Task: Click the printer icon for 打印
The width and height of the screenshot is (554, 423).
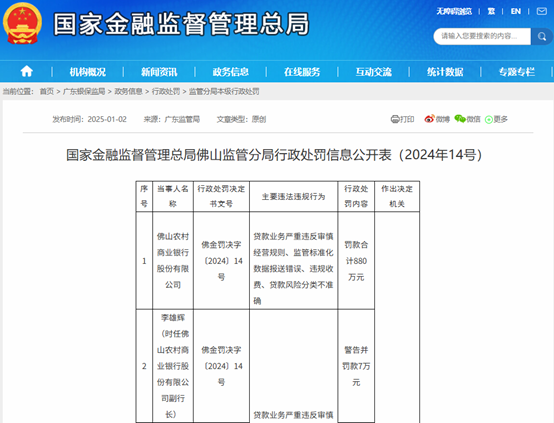Action: click(395, 119)
